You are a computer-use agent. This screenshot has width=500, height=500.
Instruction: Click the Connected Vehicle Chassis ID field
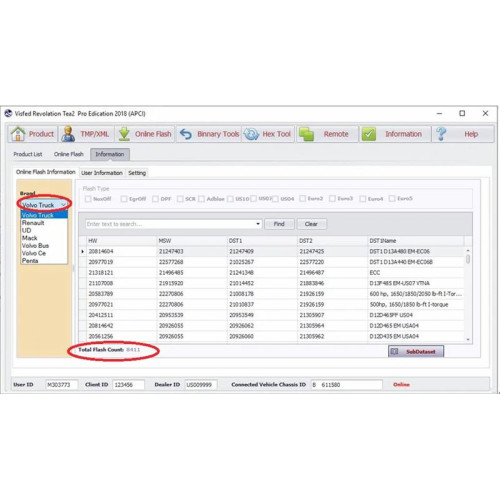pyautogui.click(x=346, y=385)
